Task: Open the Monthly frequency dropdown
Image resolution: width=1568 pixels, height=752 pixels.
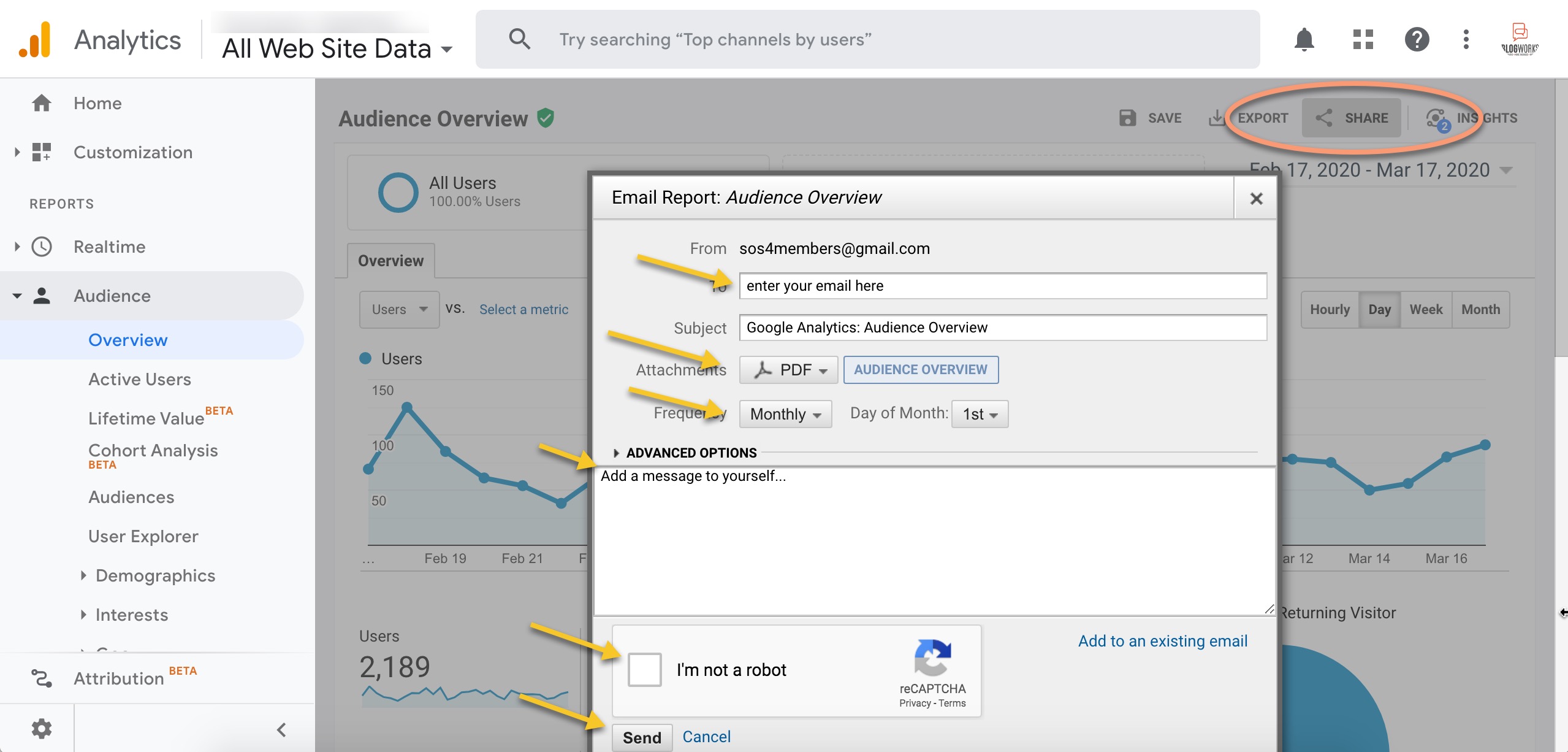Action: (x=784, y=414)
